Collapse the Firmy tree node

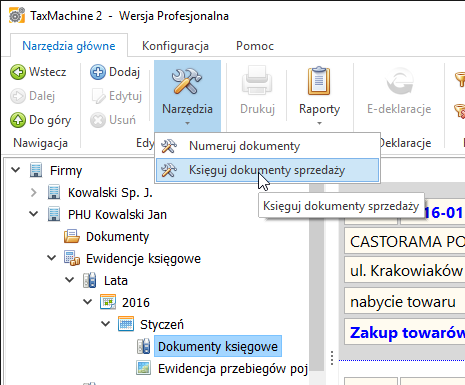coord(15,170)
